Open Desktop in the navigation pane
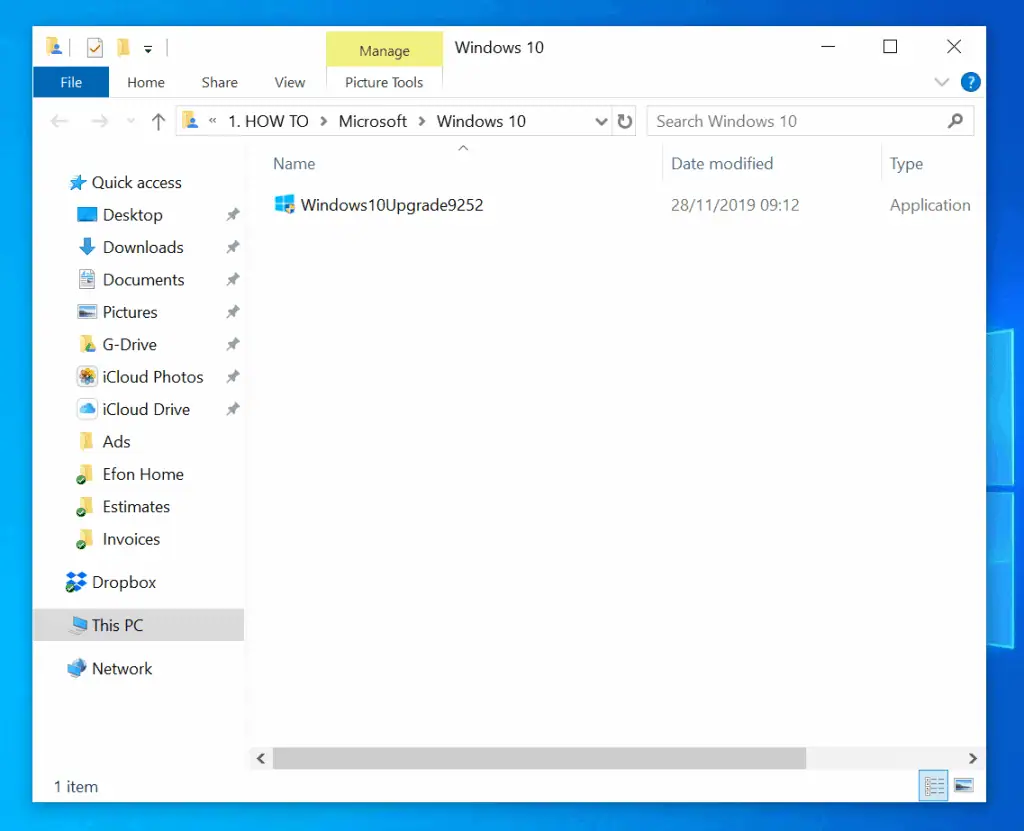This screenshot has width=1024, height=831. pos(133,215)
